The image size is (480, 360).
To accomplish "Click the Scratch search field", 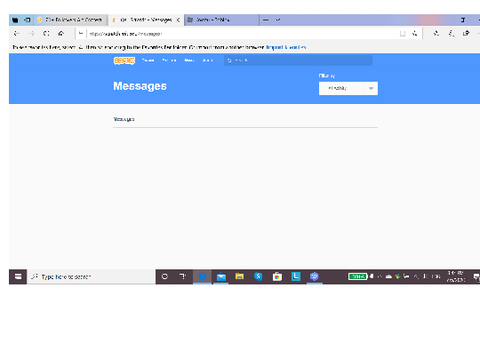I will tap(298, 60).
